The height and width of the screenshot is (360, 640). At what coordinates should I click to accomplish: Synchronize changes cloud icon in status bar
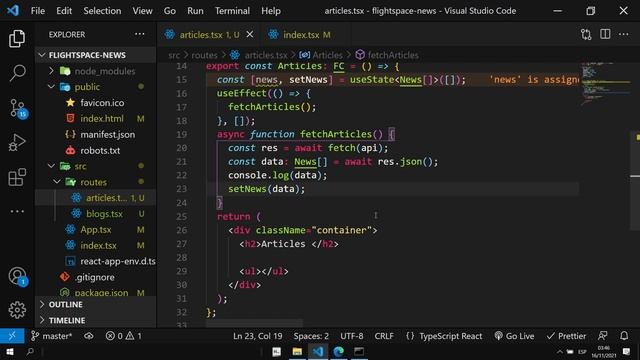pyautogui.click(x=89, y=336)
